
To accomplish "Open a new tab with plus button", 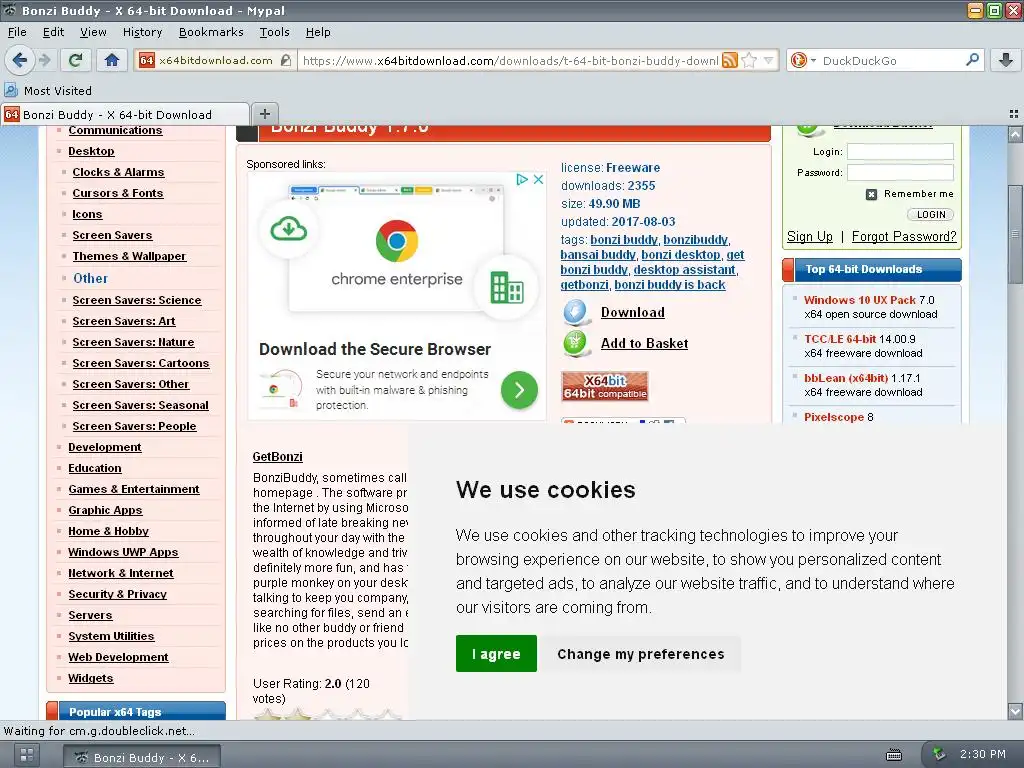I will pos(264,114).
